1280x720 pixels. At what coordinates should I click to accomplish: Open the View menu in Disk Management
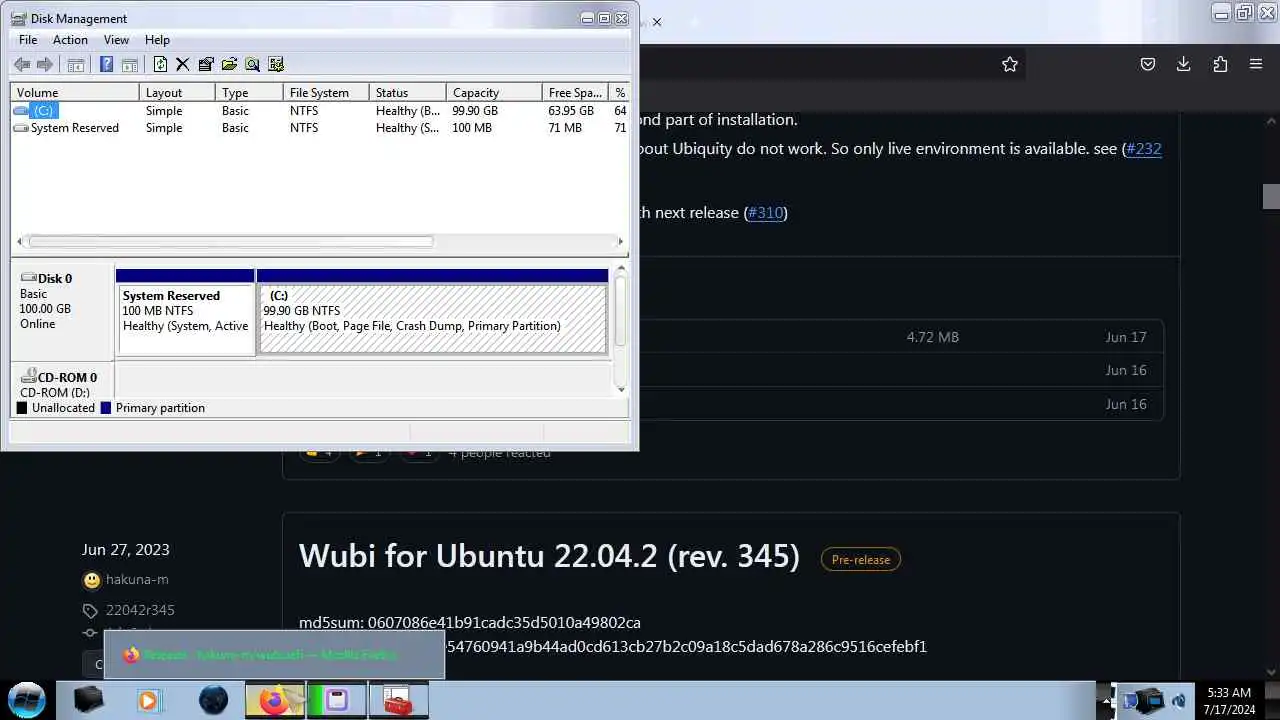coord(116,40)
